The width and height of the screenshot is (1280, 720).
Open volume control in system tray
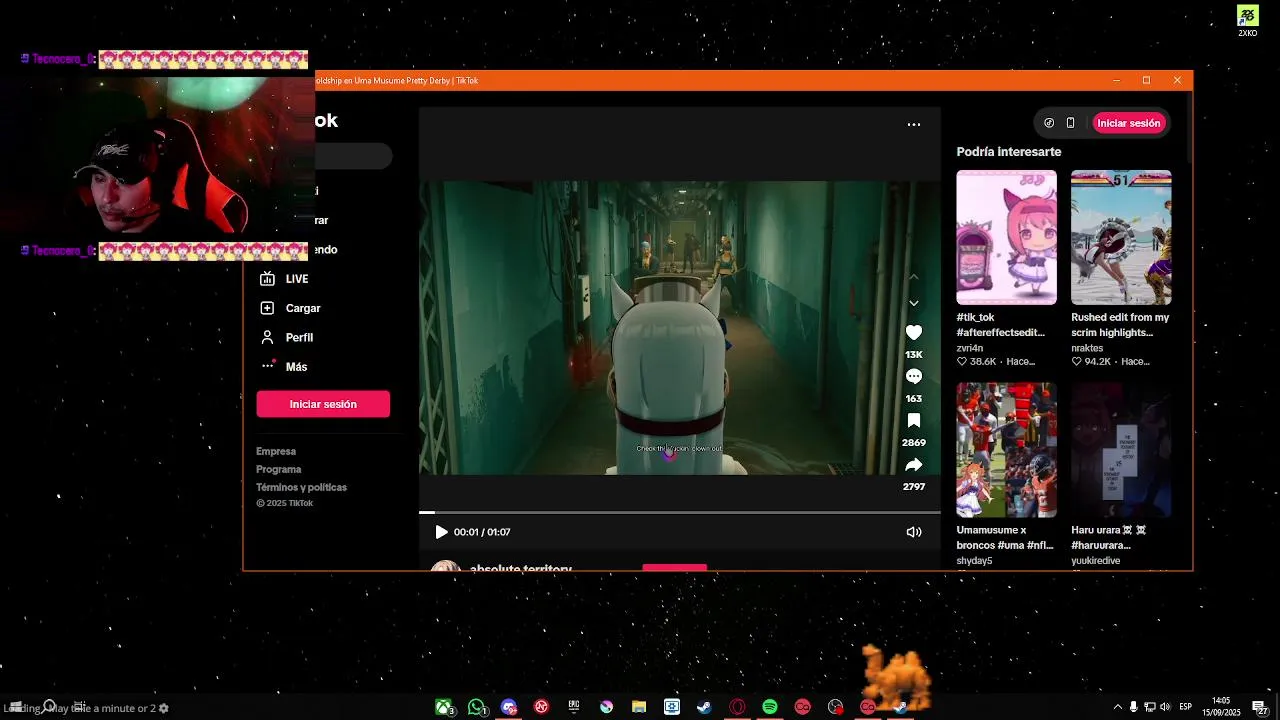[1165, 707]
